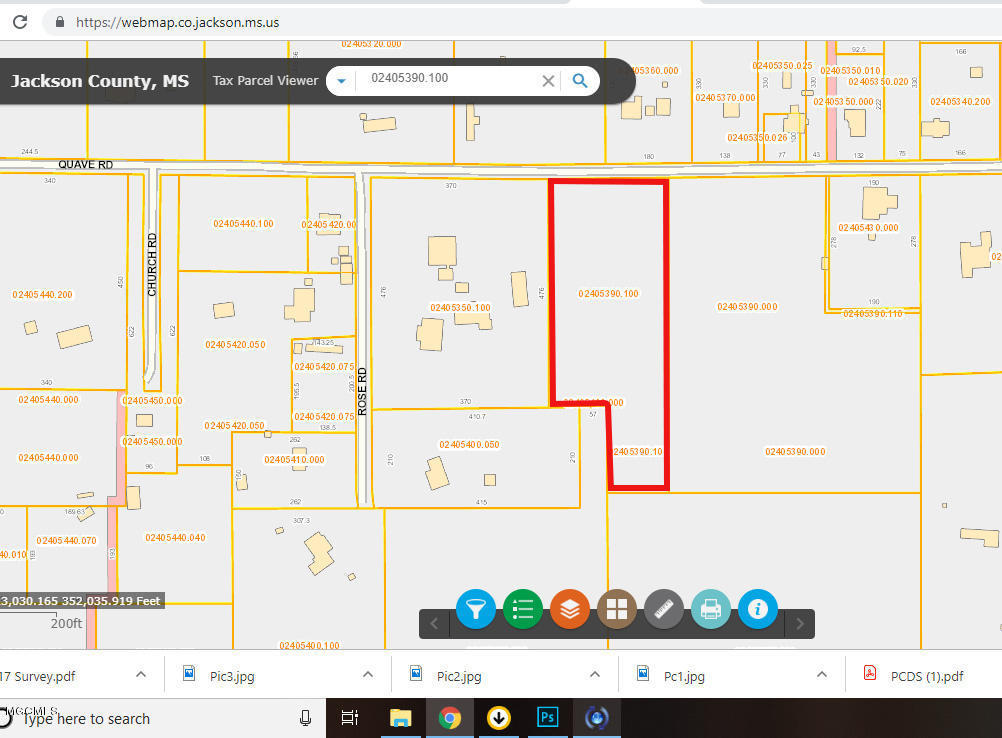
Task: Run the search with the magnifier icon
Action: (580, 81)
